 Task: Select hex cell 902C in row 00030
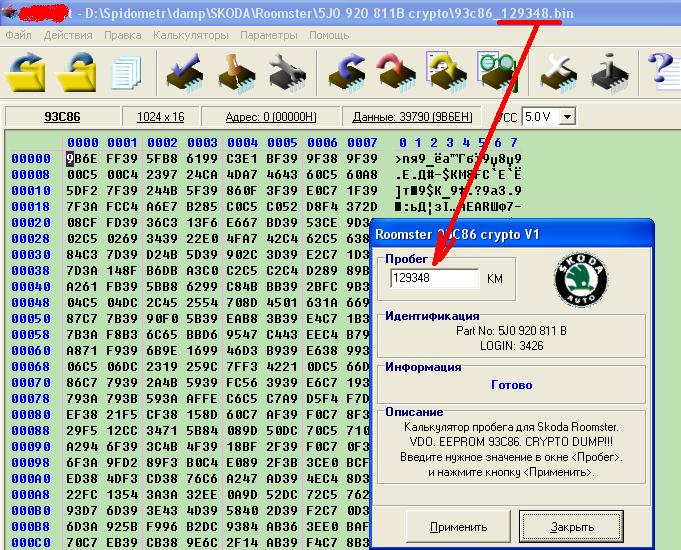pos(242,255)
